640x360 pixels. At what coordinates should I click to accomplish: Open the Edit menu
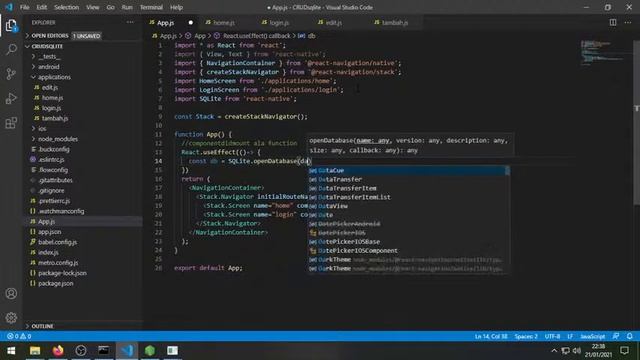tap(42, 7)
